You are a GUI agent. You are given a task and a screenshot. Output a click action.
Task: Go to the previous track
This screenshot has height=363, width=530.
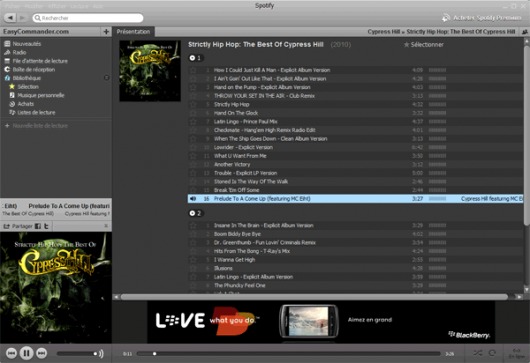click(x=11, y=353)
